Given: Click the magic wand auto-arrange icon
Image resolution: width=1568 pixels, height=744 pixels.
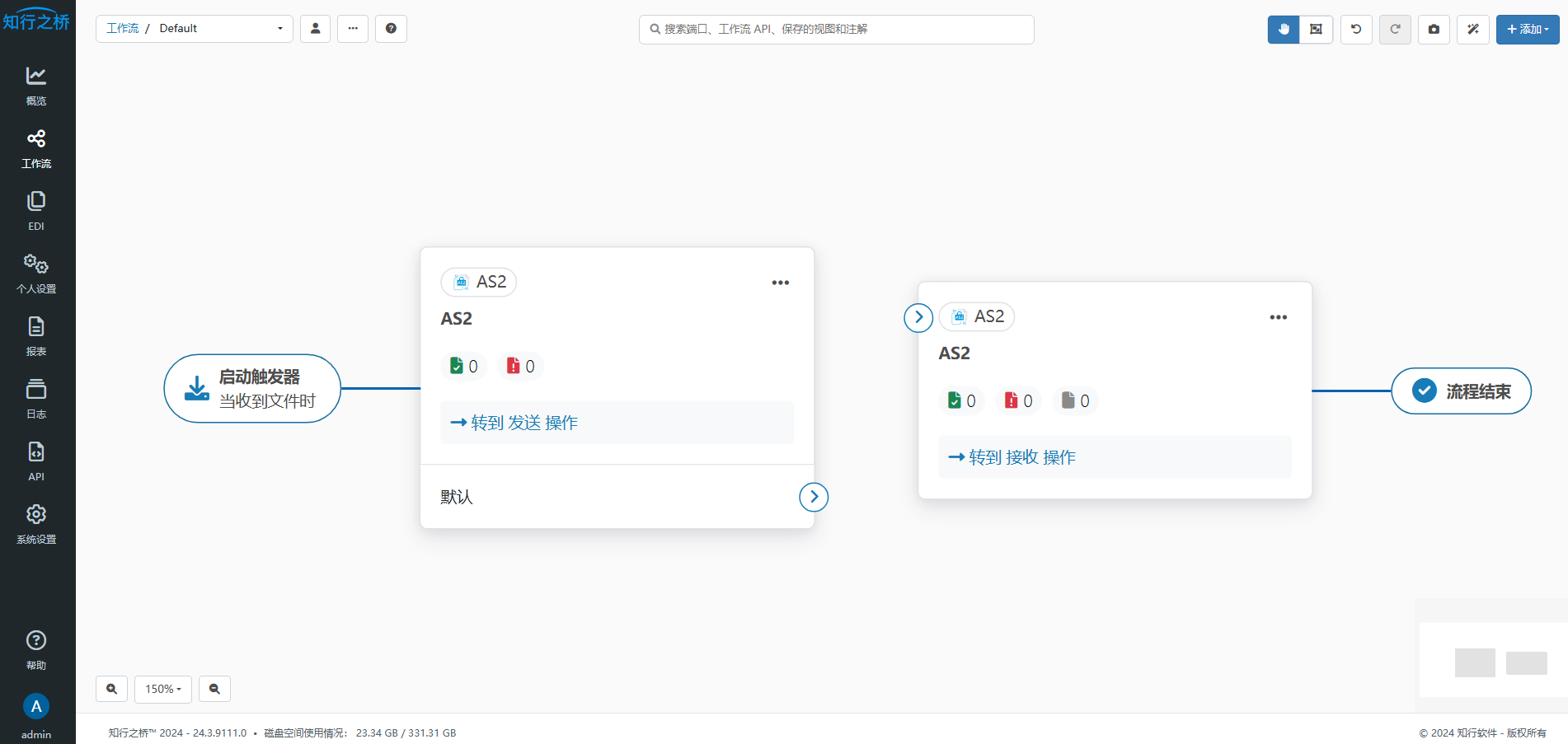Looking at the screenshot, I should 1472,29.
